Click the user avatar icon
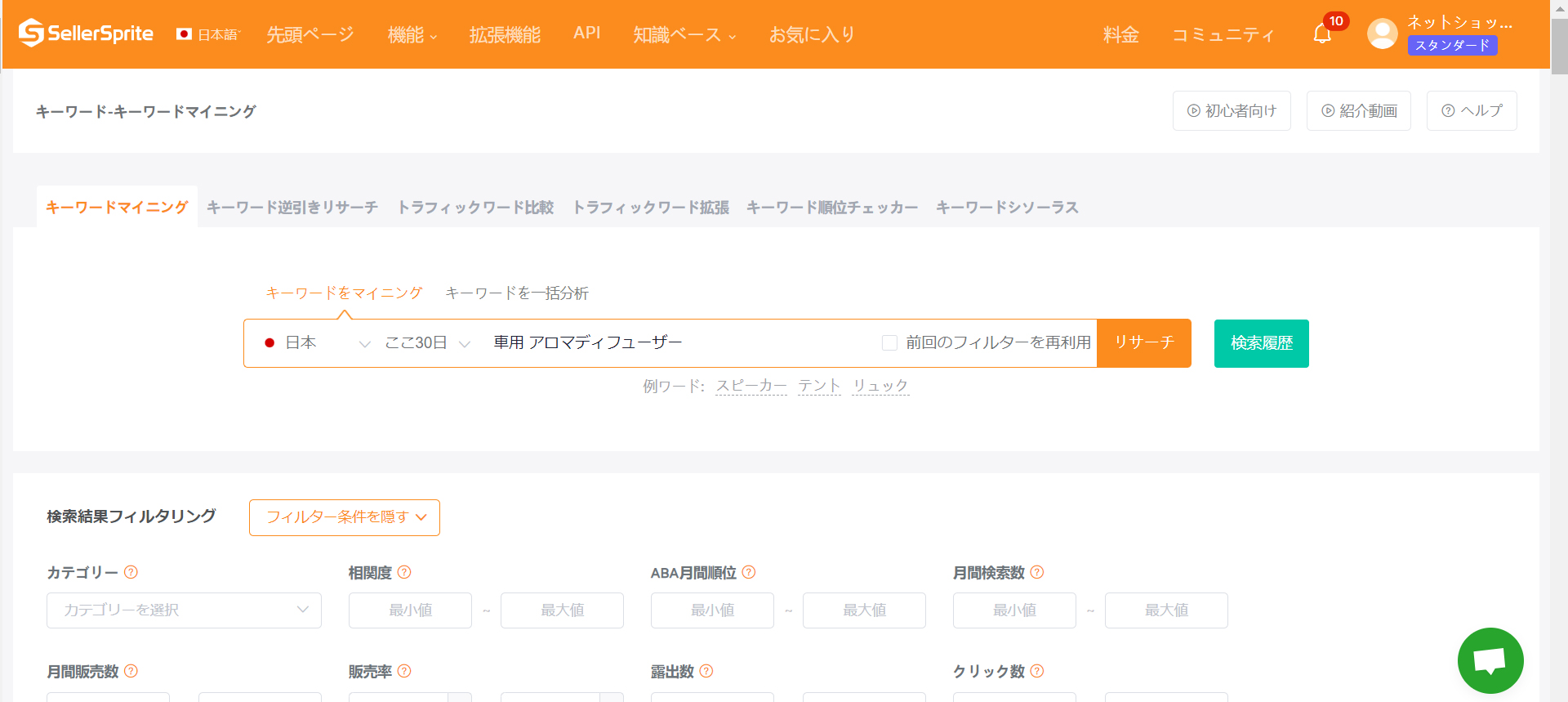1568x702 pixels. (x=1382, y=34)
